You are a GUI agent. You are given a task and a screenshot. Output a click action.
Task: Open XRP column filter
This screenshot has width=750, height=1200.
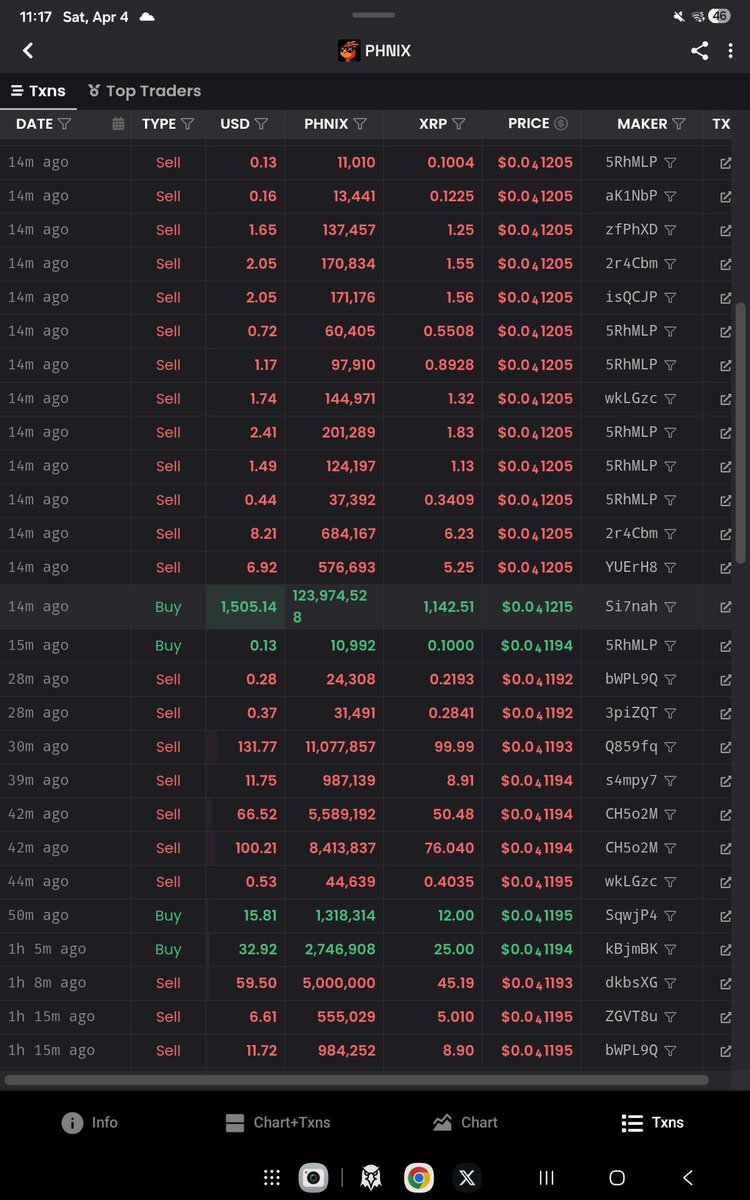pos(459,124)
